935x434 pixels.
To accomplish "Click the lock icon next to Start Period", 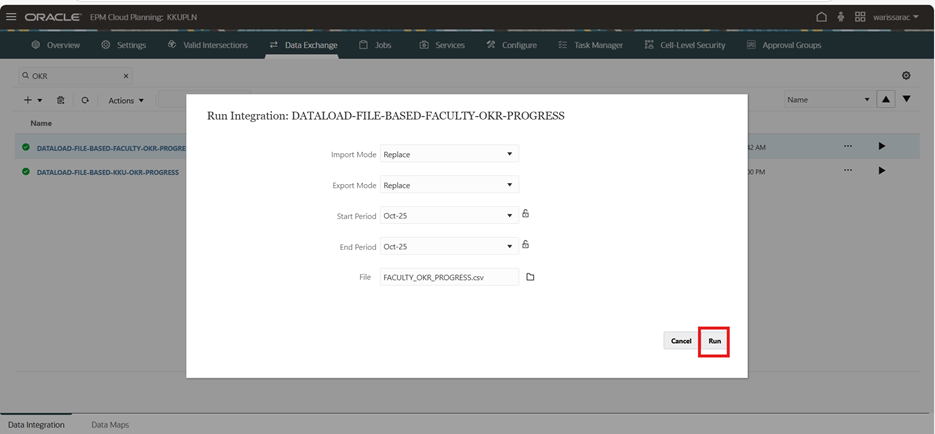I will [x=525, y=214].
